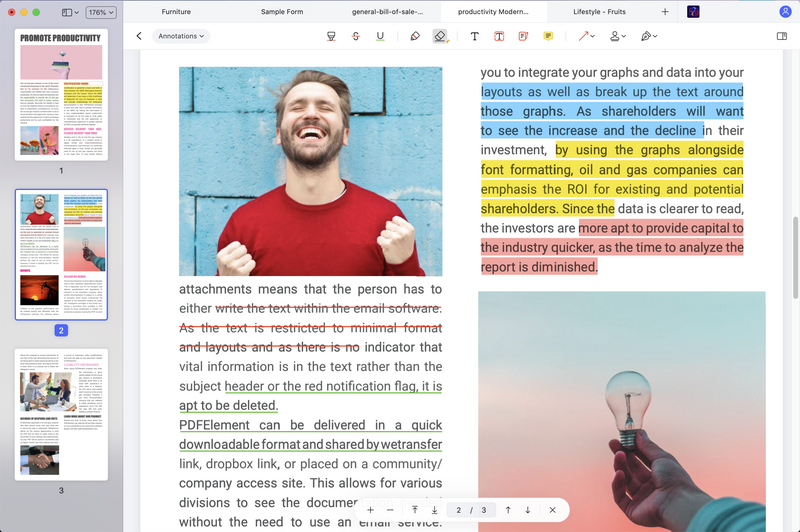
Task: Select the plain text comment tool
Action: click(474, 36)
